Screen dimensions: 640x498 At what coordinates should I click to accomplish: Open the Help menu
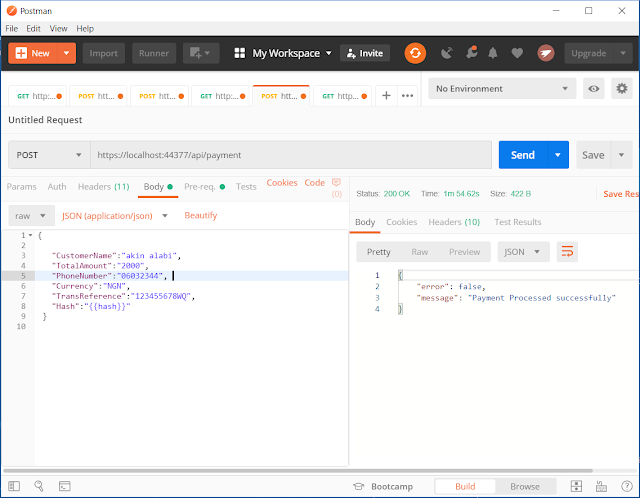(x=85, y=29)
